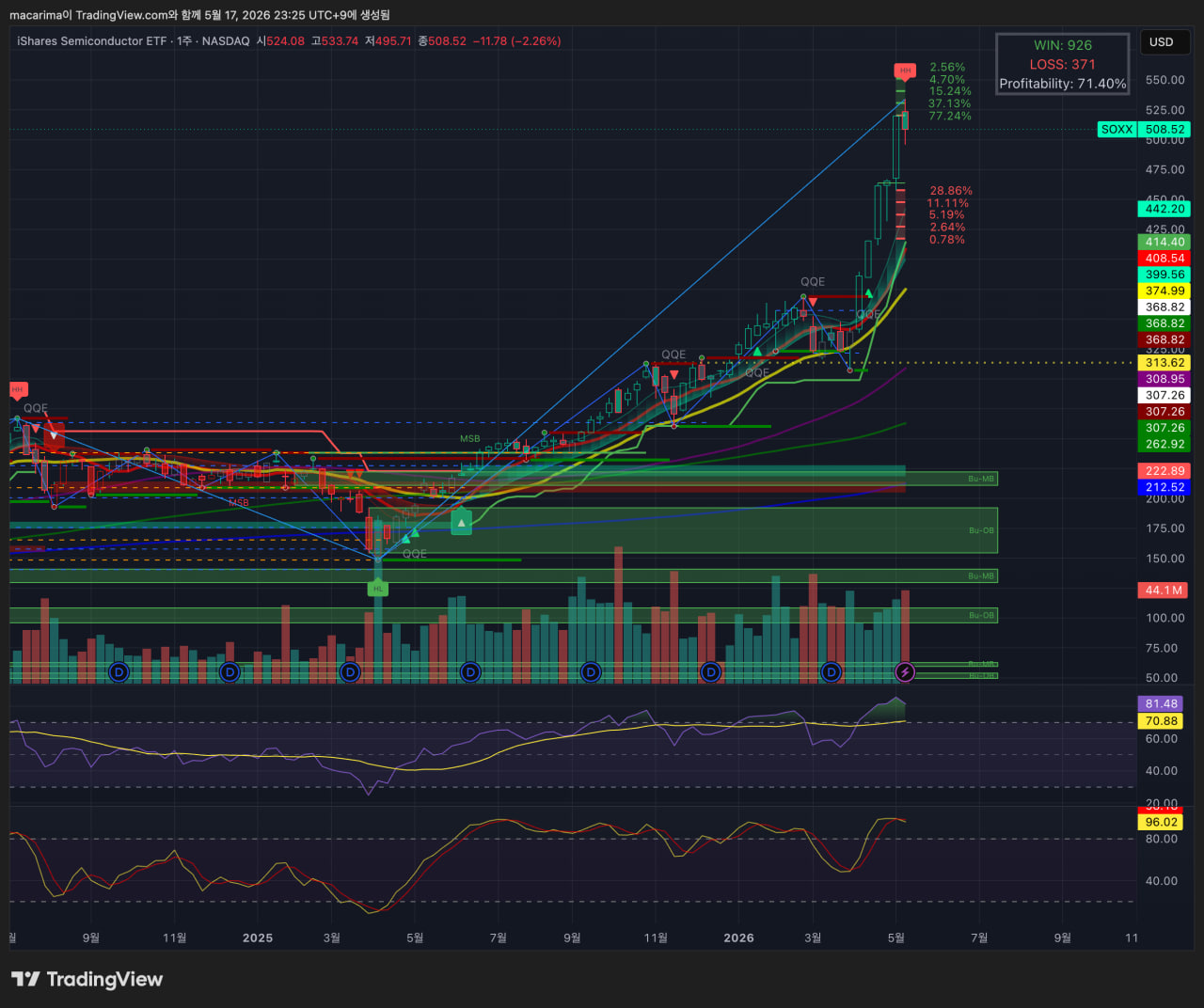Click the yellow 70.88 RSI average label
Viewport: 1204px width, 1008px height.
1162,722
